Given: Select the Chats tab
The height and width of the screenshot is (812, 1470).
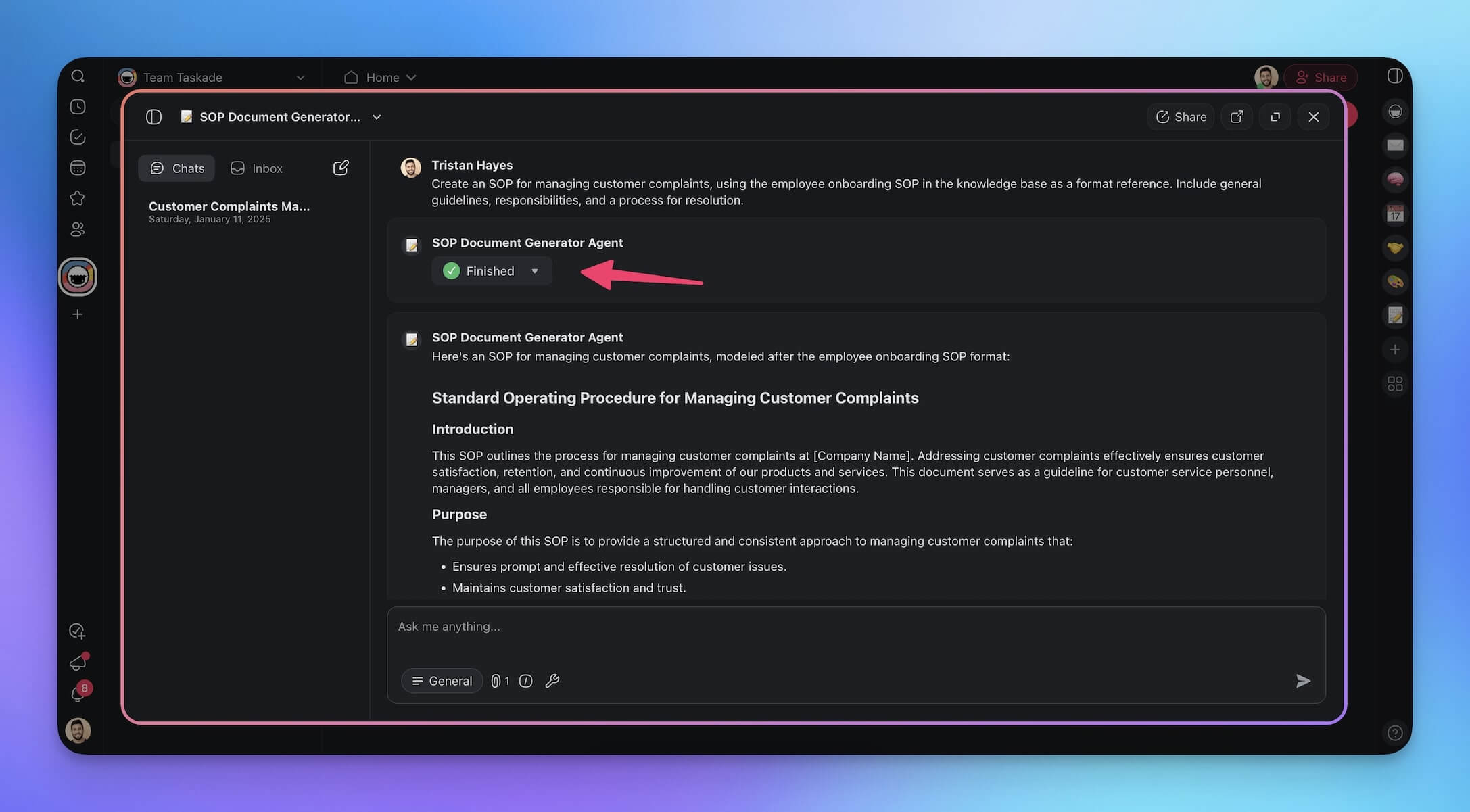Looking at the screenshot, I should coord(176,168).
